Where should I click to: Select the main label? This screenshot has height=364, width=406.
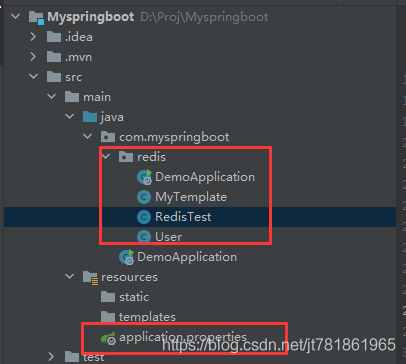[97, 97]
